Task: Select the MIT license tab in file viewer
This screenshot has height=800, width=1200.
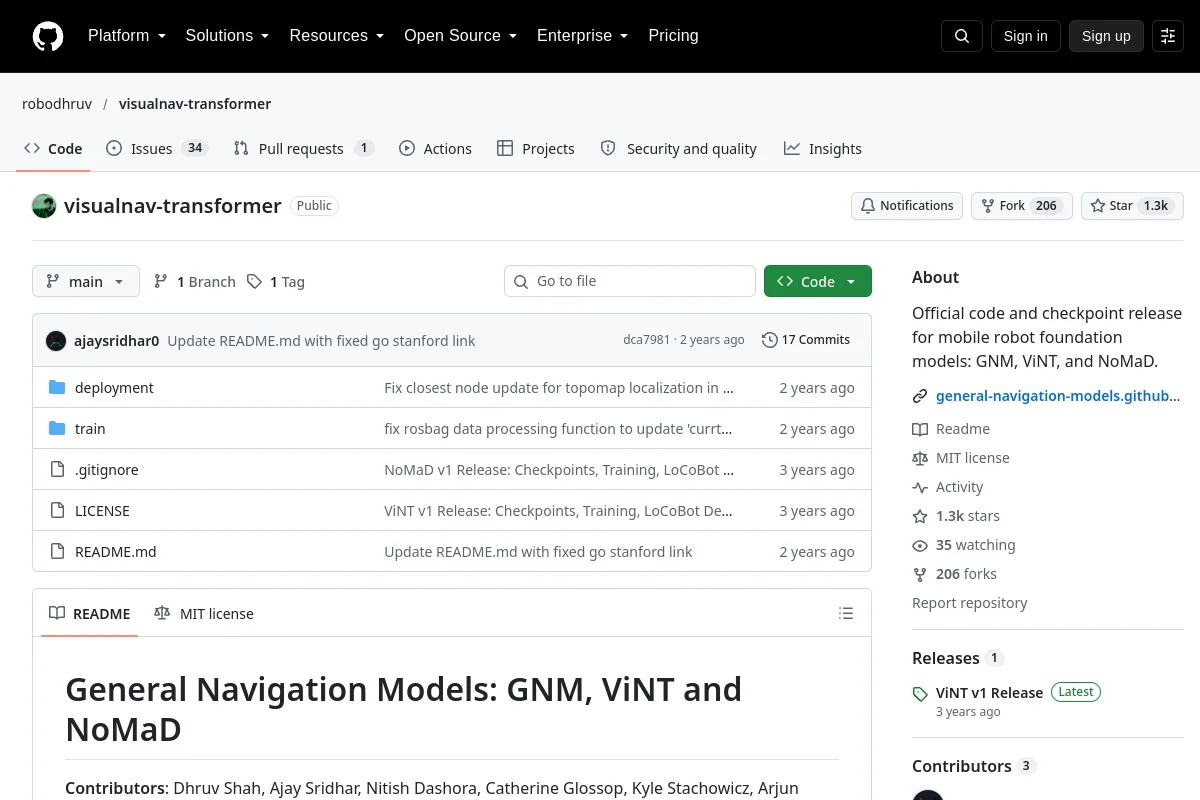Action: [204, 614]
